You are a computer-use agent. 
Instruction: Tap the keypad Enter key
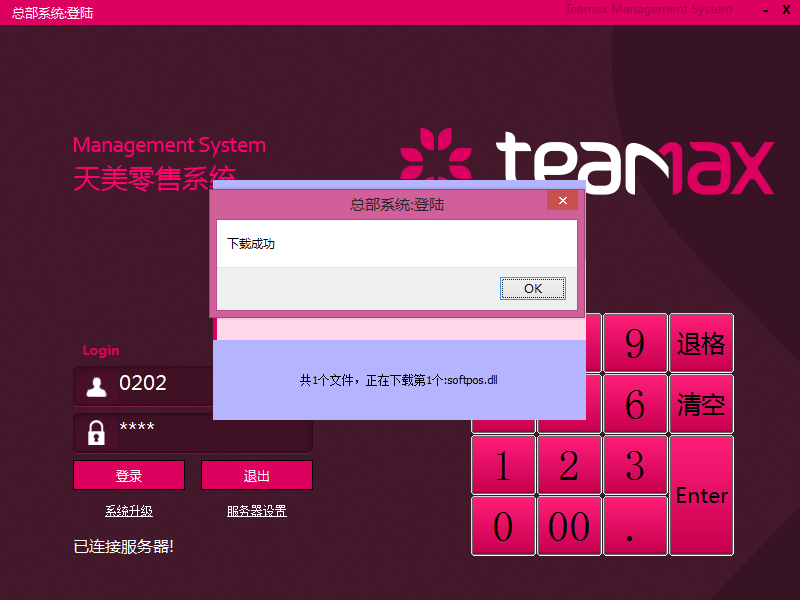point(702,495)
